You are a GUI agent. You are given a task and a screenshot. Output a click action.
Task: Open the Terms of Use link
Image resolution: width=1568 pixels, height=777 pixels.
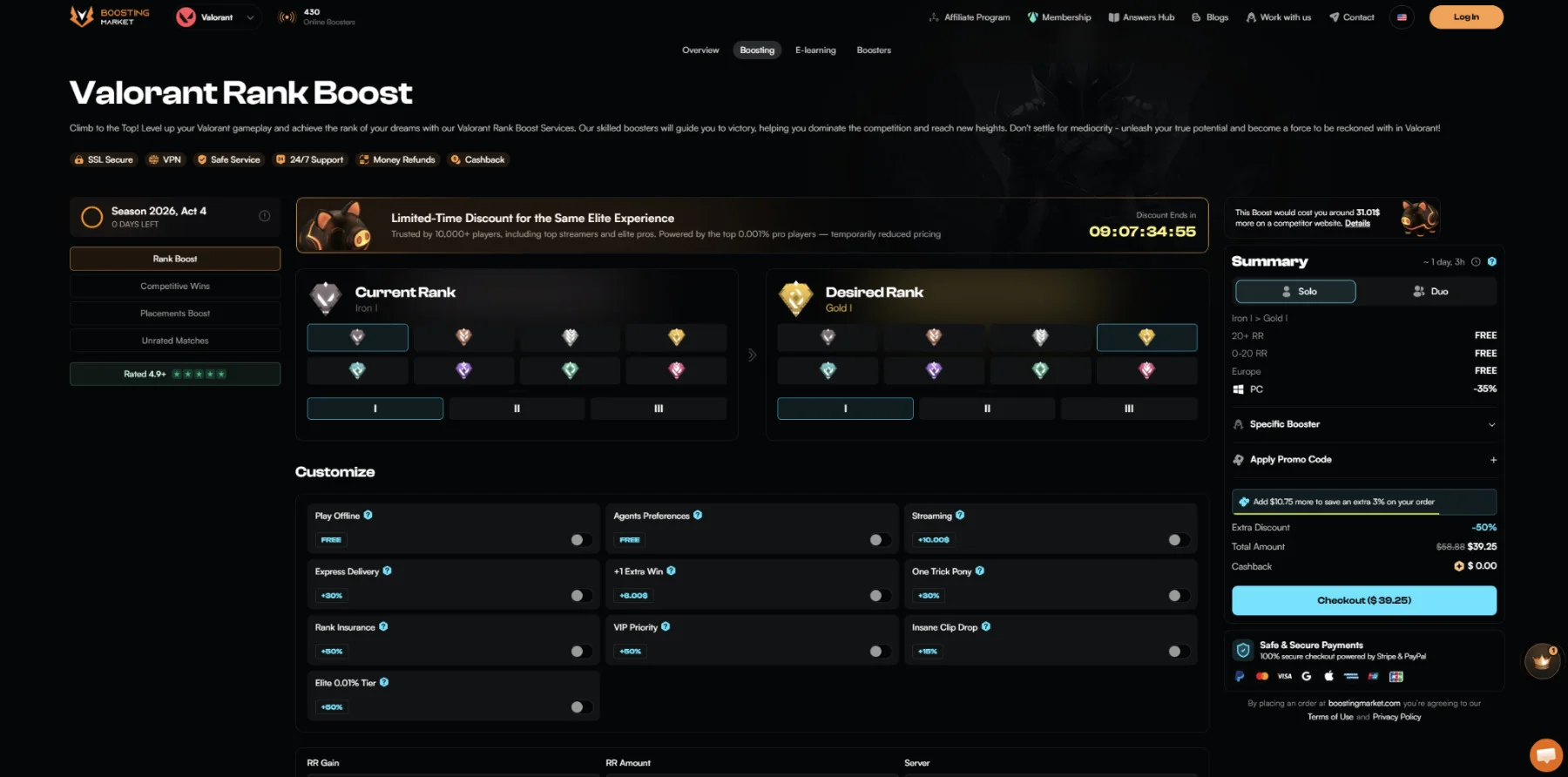(1330, 717)
